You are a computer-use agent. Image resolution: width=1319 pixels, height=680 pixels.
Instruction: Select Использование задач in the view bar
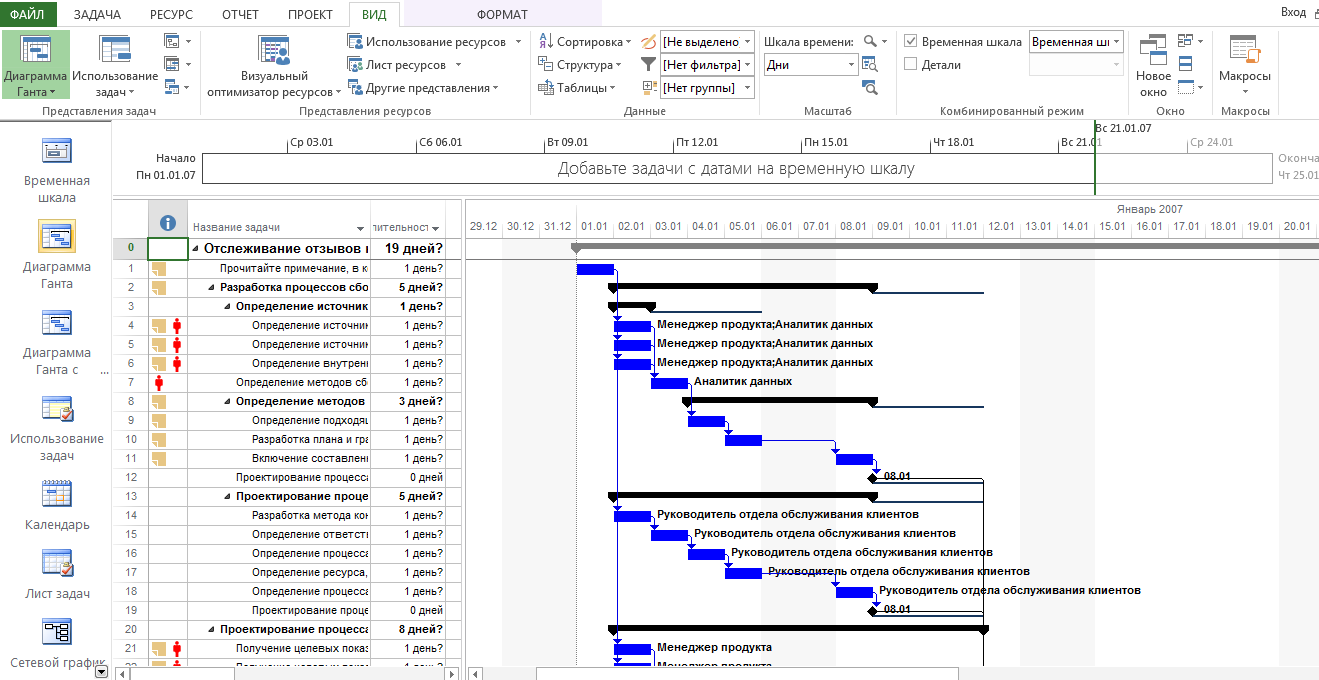tap(56, 427)
